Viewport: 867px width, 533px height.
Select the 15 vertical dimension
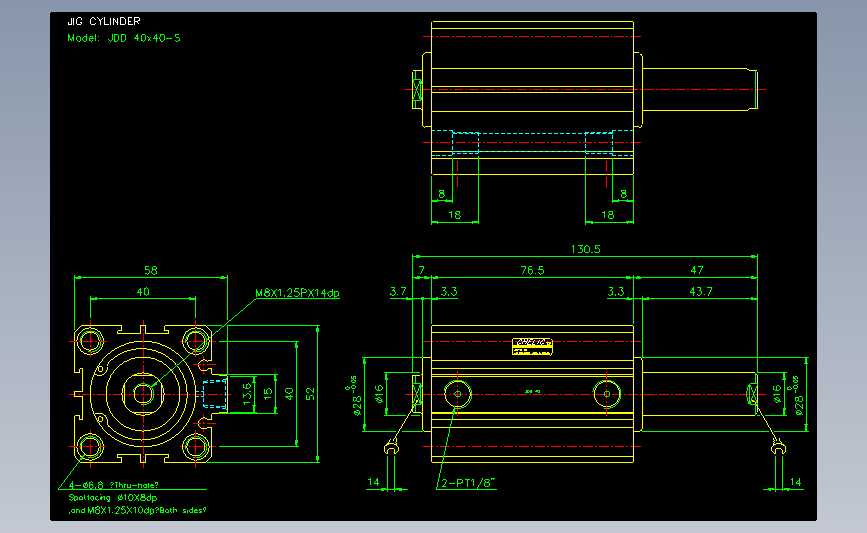coord(268,394)
